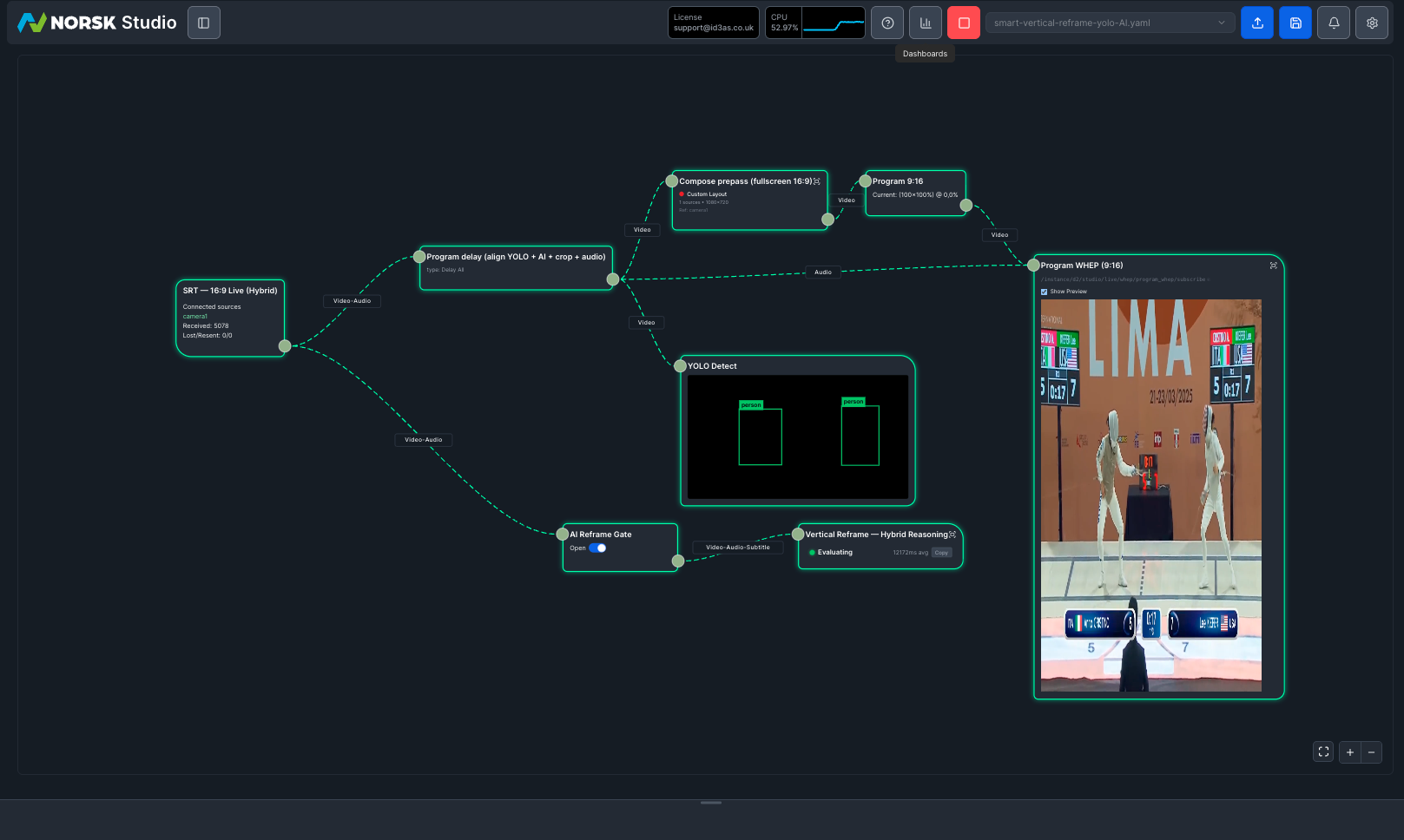Open the workflow file dropdown smart-vertical-reframe-yolo-AI.yaml

point(1111,23)
